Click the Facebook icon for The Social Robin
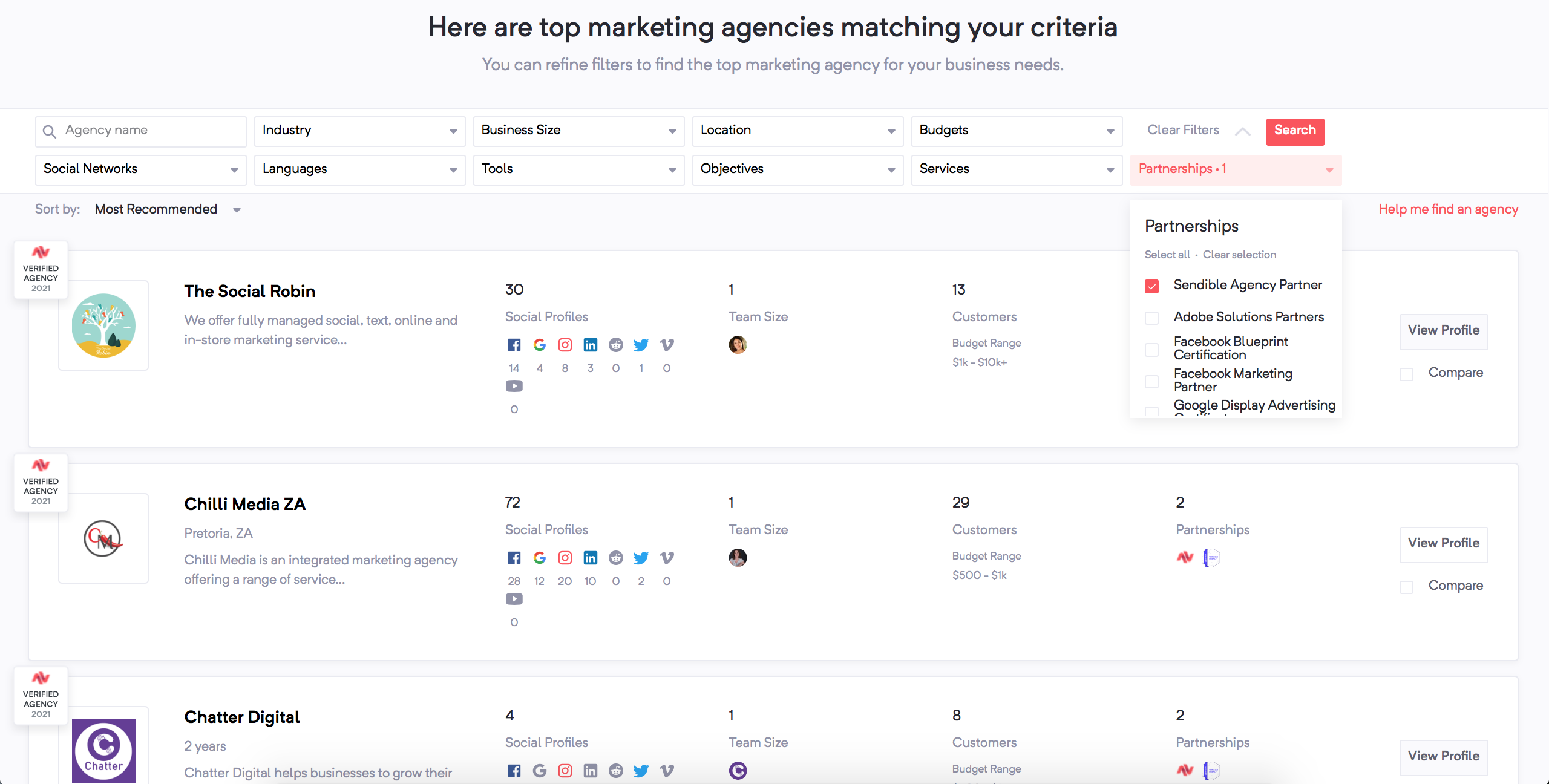The image size is (1549, 784). click(514, 345)
